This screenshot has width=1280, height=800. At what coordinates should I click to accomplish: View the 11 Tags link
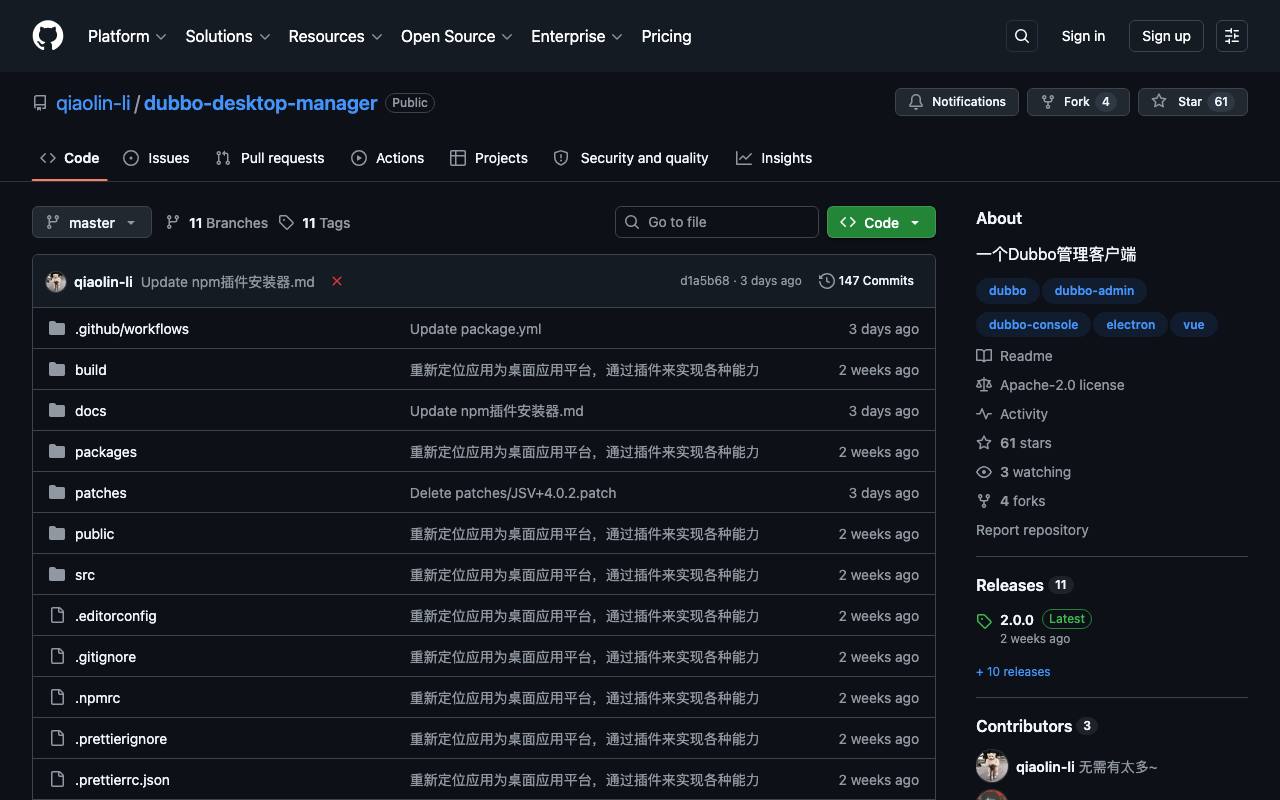pos(315,222)
